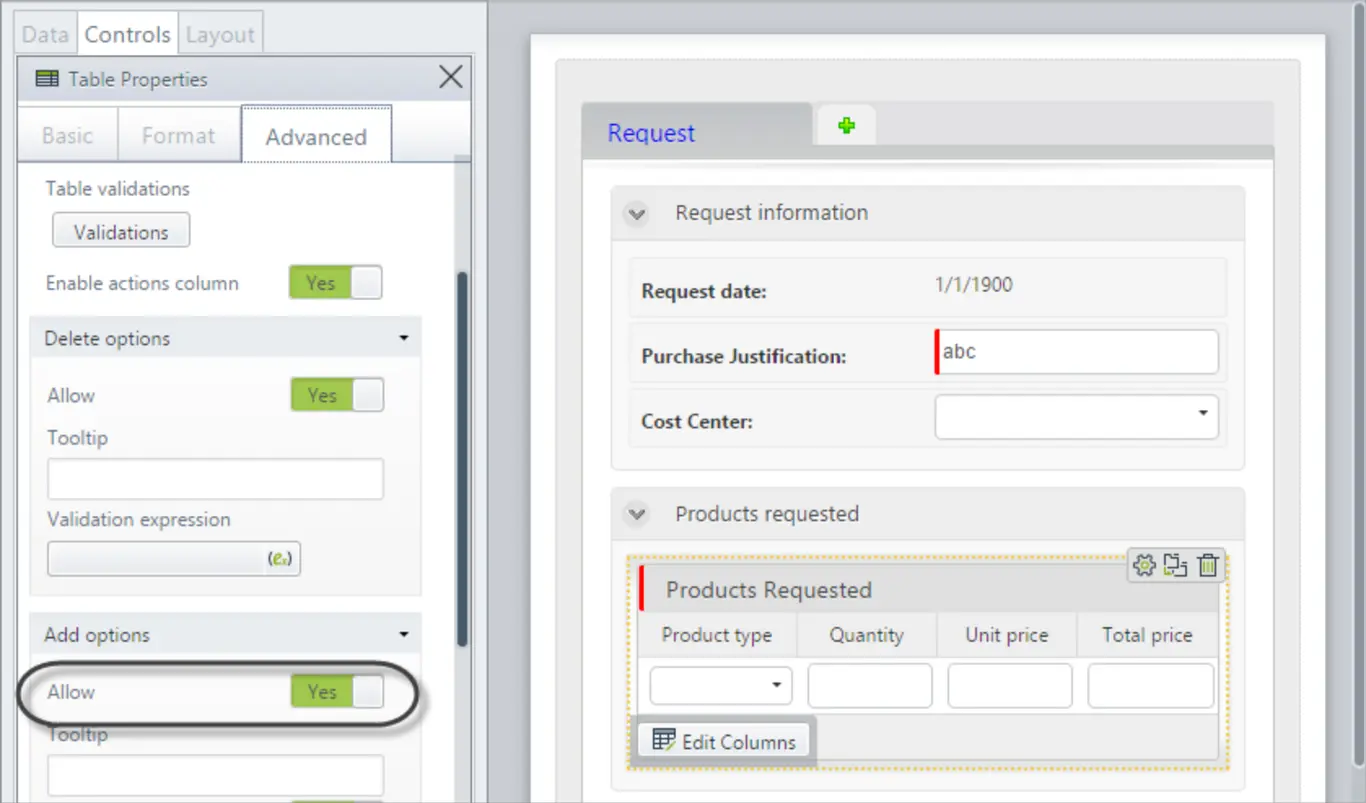Image resolution: width=1366 pixels, height=803 pixels.
Task: Collapse the Add options section
Action: (x=404, y=635)
